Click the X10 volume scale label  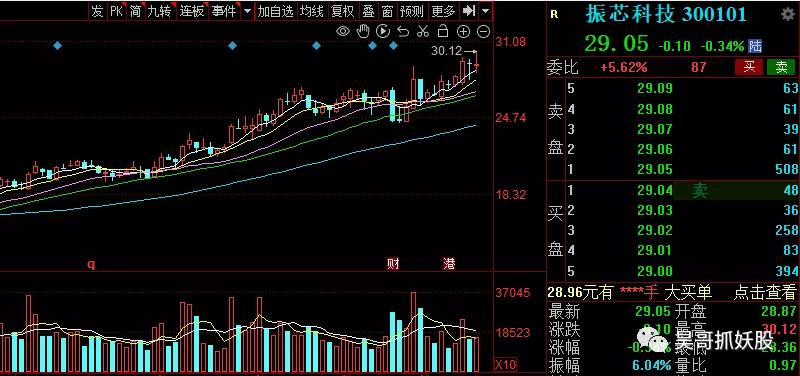[506, 365]
